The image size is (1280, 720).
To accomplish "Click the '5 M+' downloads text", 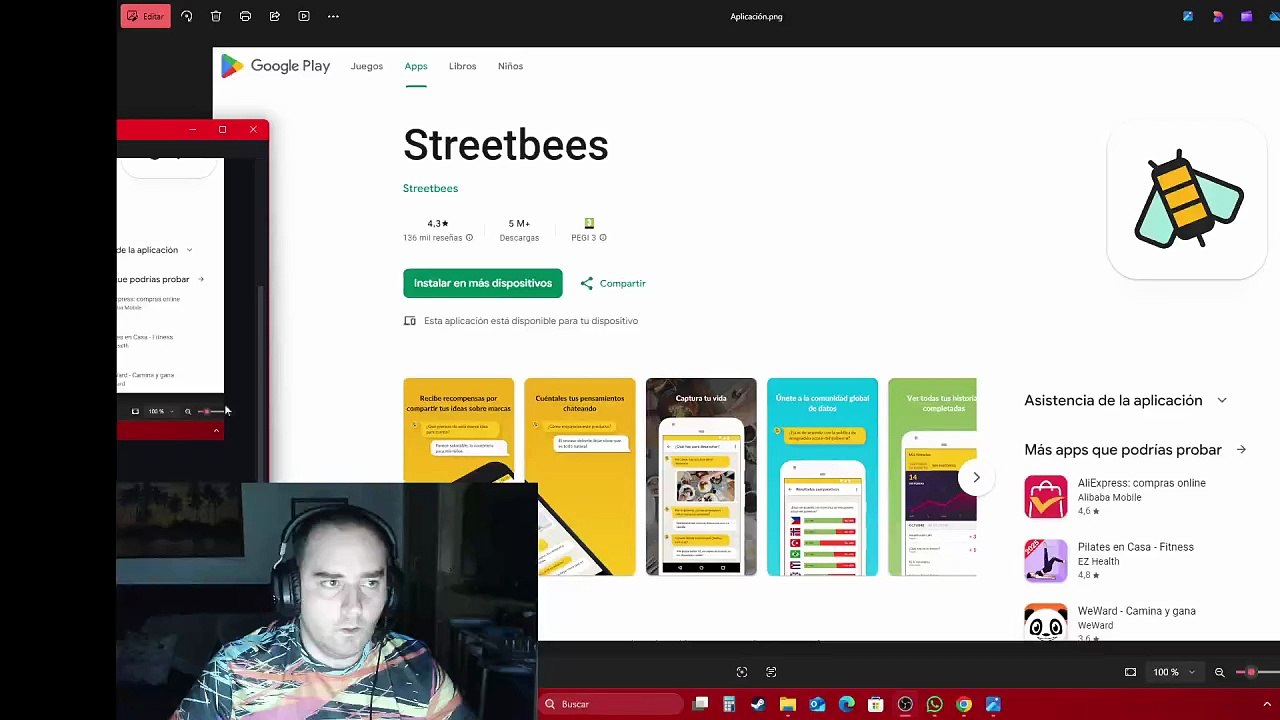I will [519, 224].
